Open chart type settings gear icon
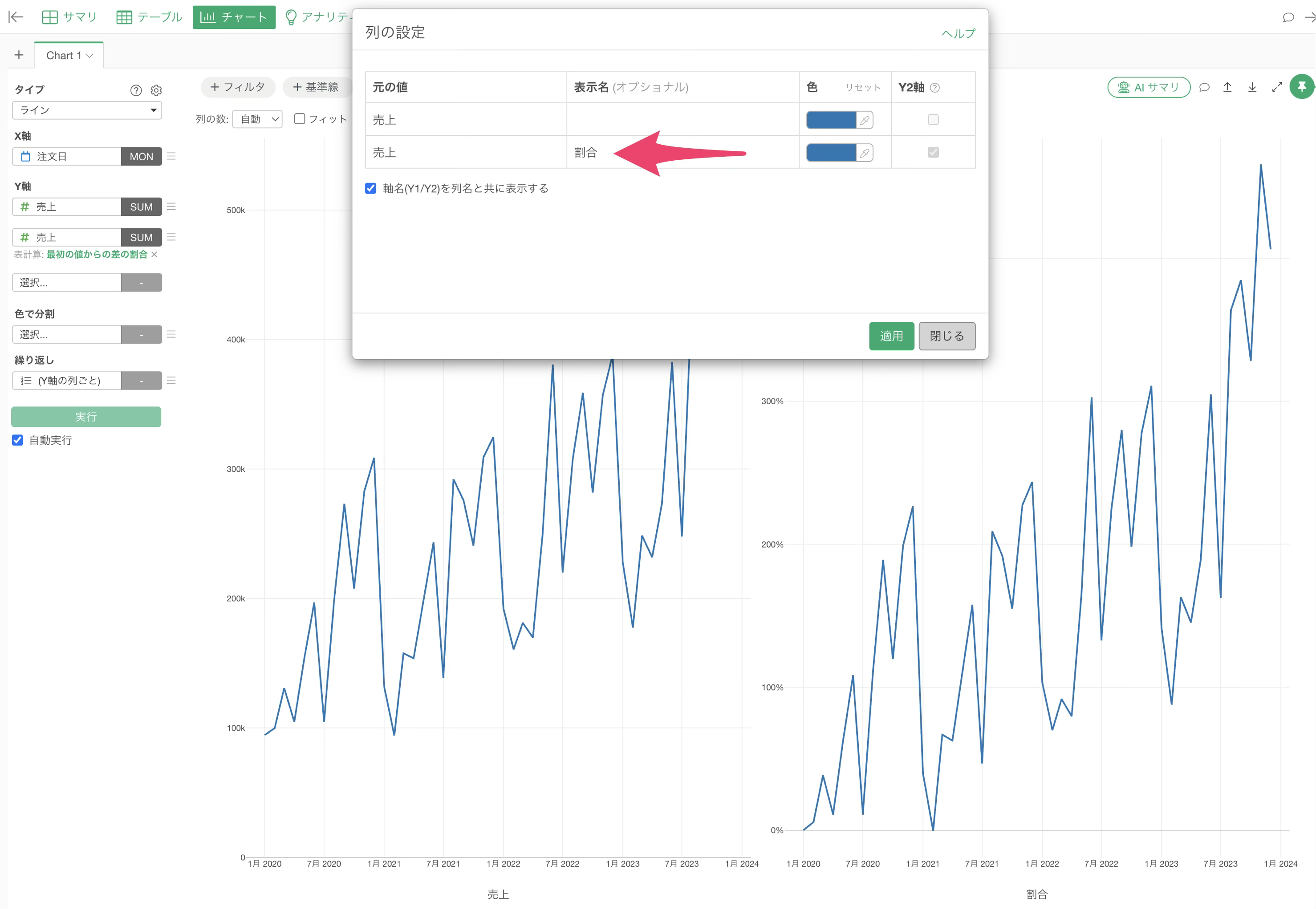Screen dimensions: 1316x909 coord(156,90)
